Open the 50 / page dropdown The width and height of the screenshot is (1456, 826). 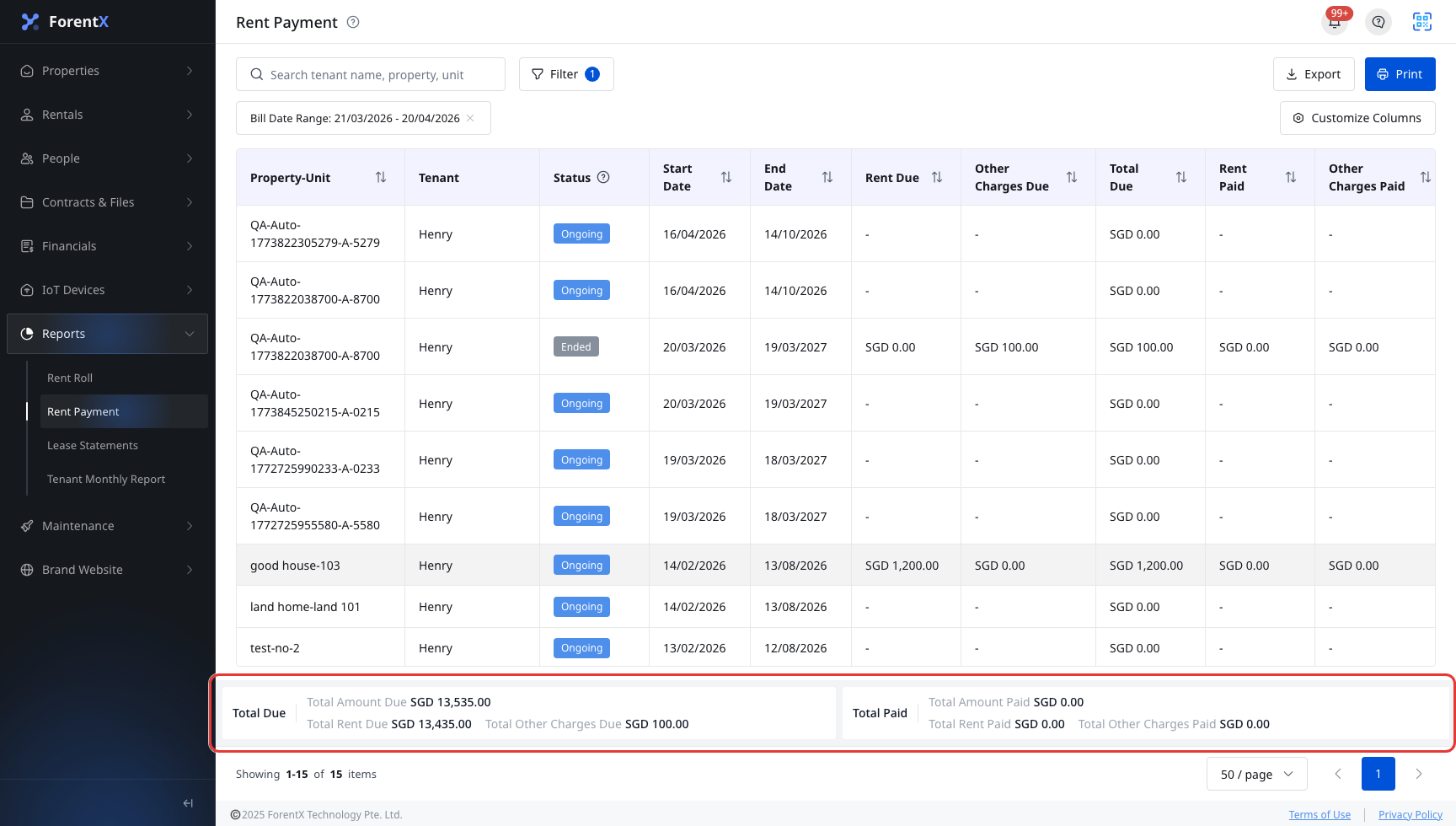(1257, 774)
